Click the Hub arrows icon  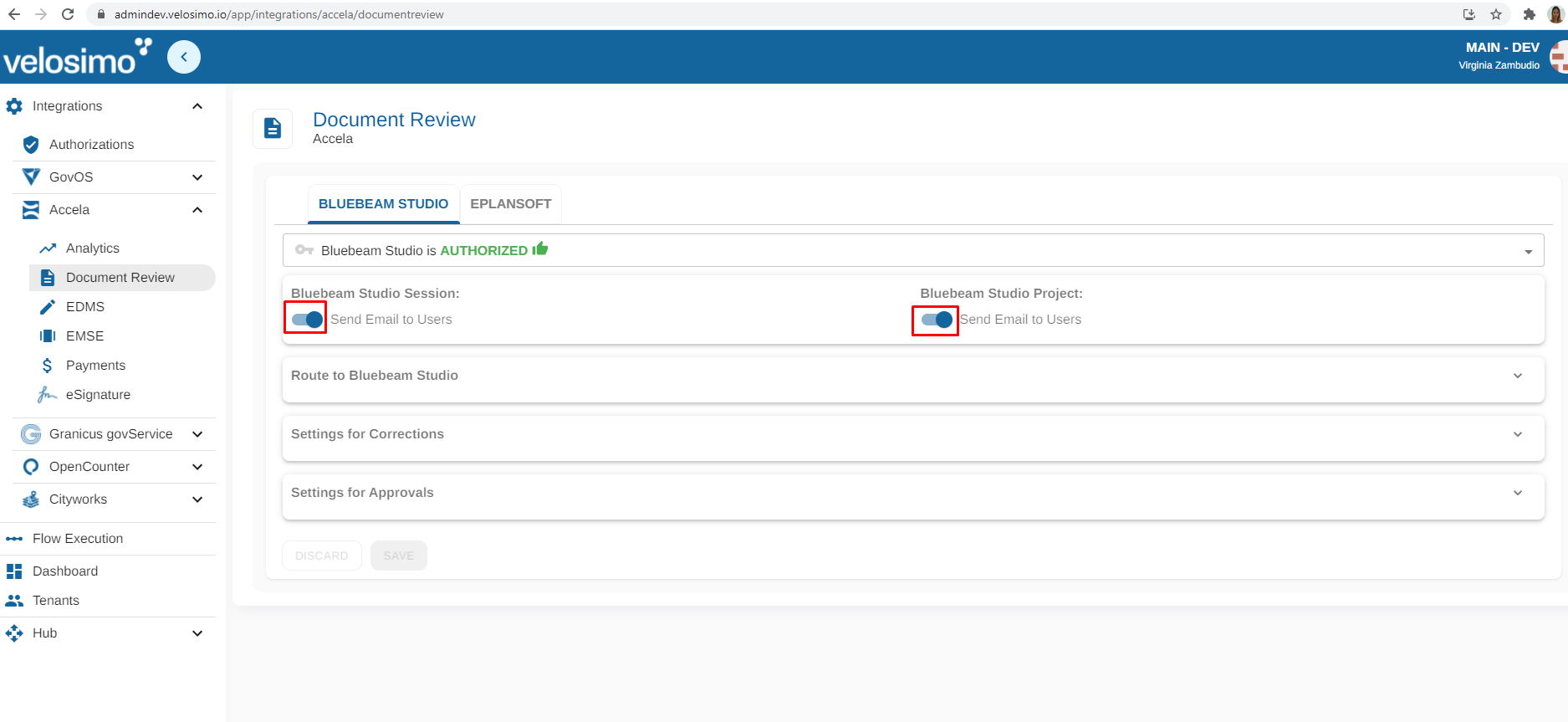(14, 633)
